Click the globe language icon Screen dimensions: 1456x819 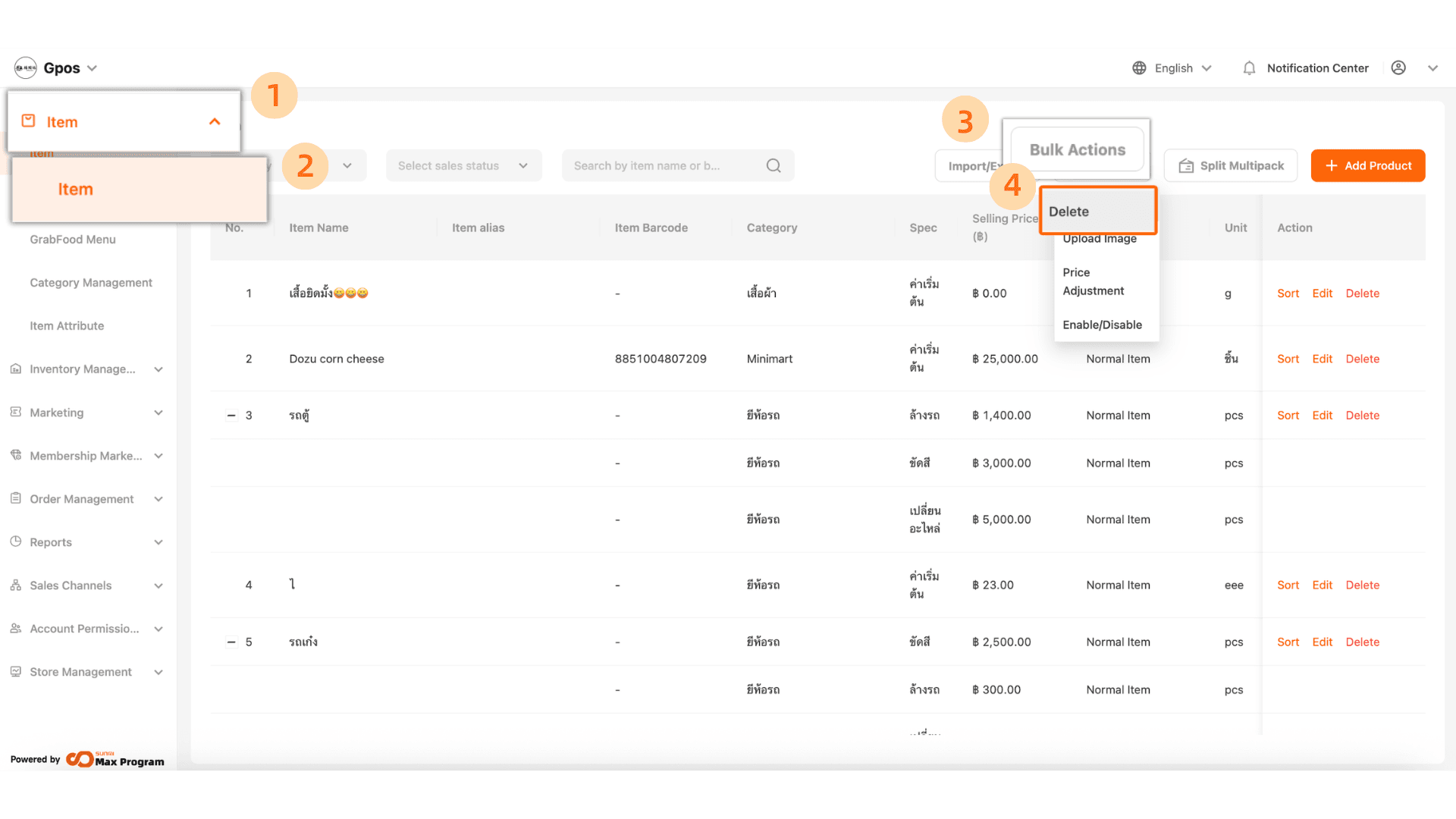(x=1139, y=68)
